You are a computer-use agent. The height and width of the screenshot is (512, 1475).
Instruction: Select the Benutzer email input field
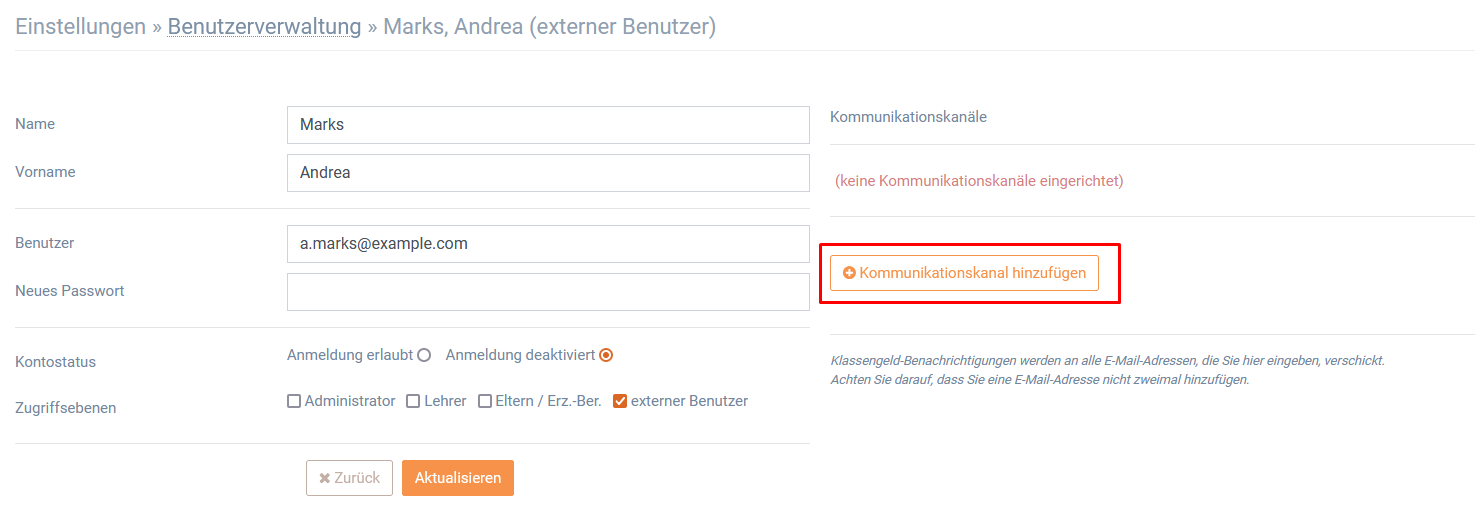548,244
